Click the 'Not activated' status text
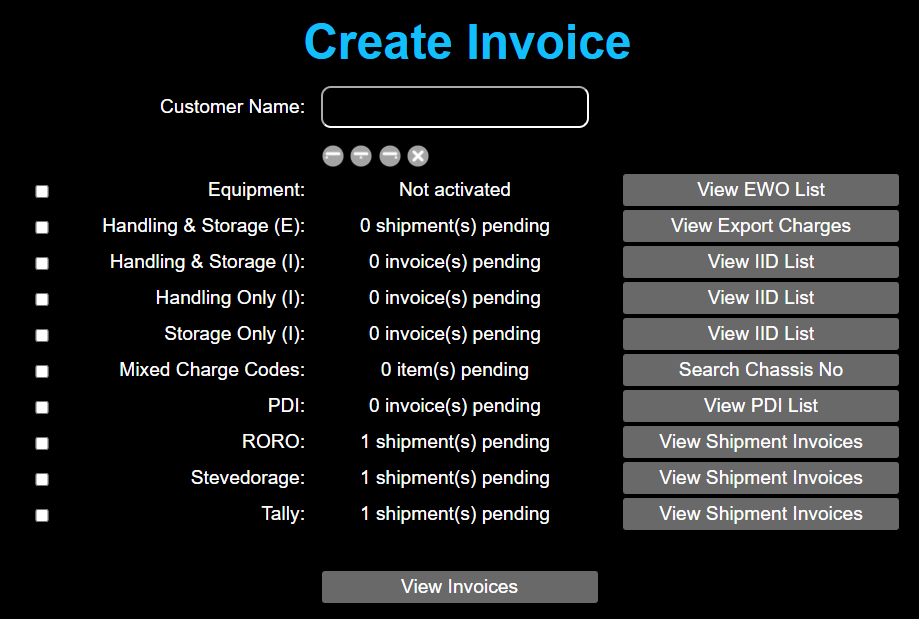Viewport: 919px width, 619px height. click(455, 190)
